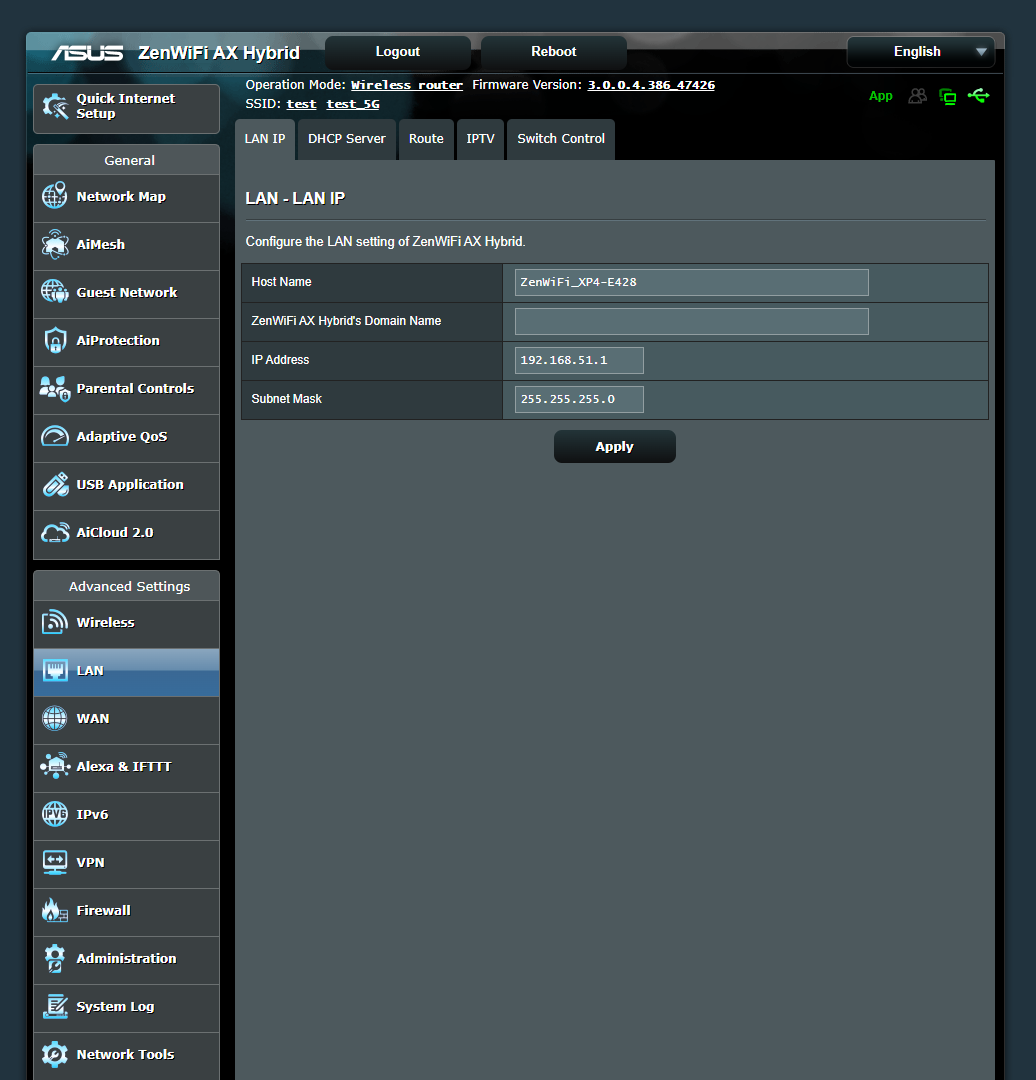Switch to the DHCP Server tab
Image resolution: width=1036 pixels, height=1080 pixels.
(x=346, y=139)
